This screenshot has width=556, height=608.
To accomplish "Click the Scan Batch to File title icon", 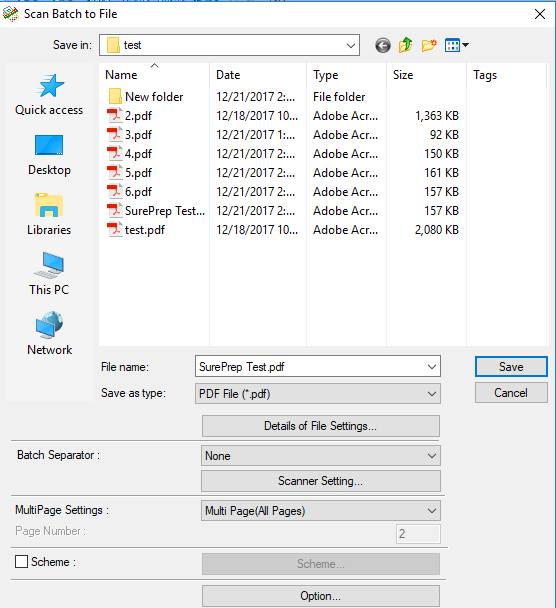I will [10, 14].
